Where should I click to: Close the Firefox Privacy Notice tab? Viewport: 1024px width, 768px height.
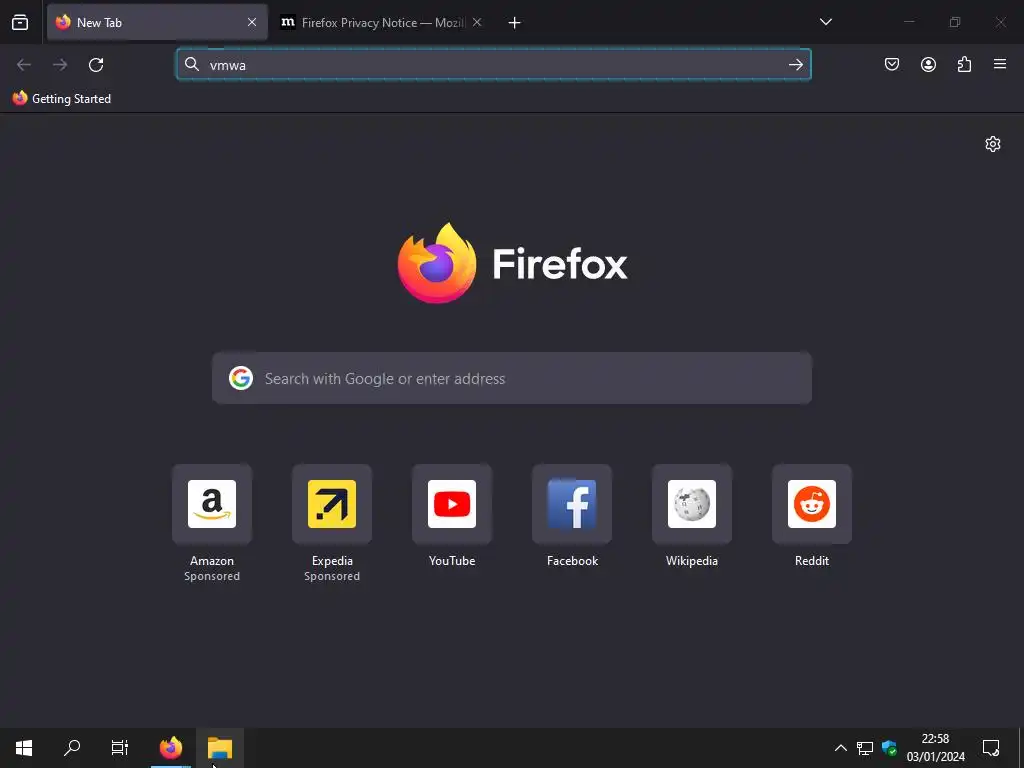477,22
